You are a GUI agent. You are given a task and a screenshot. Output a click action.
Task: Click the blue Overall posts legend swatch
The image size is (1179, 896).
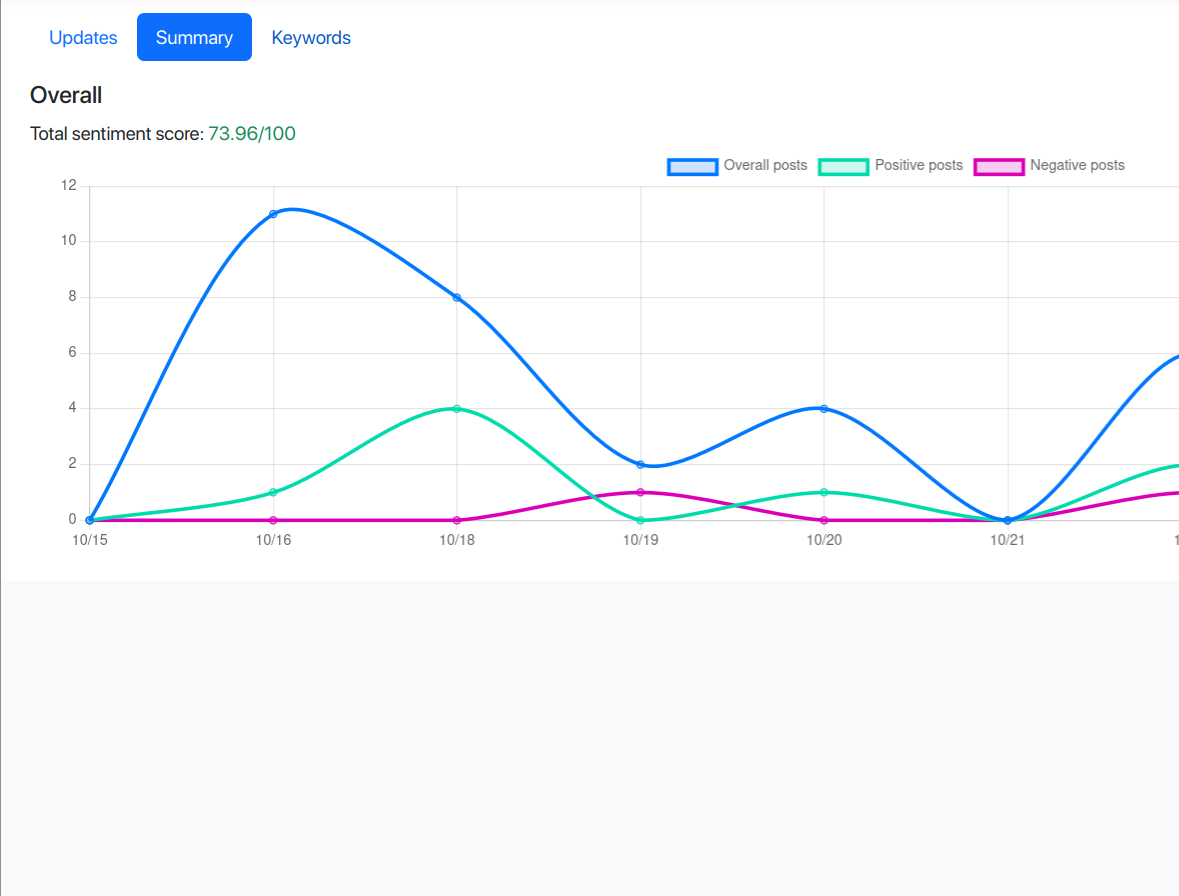pyautogui.click(x=692, y=166)
